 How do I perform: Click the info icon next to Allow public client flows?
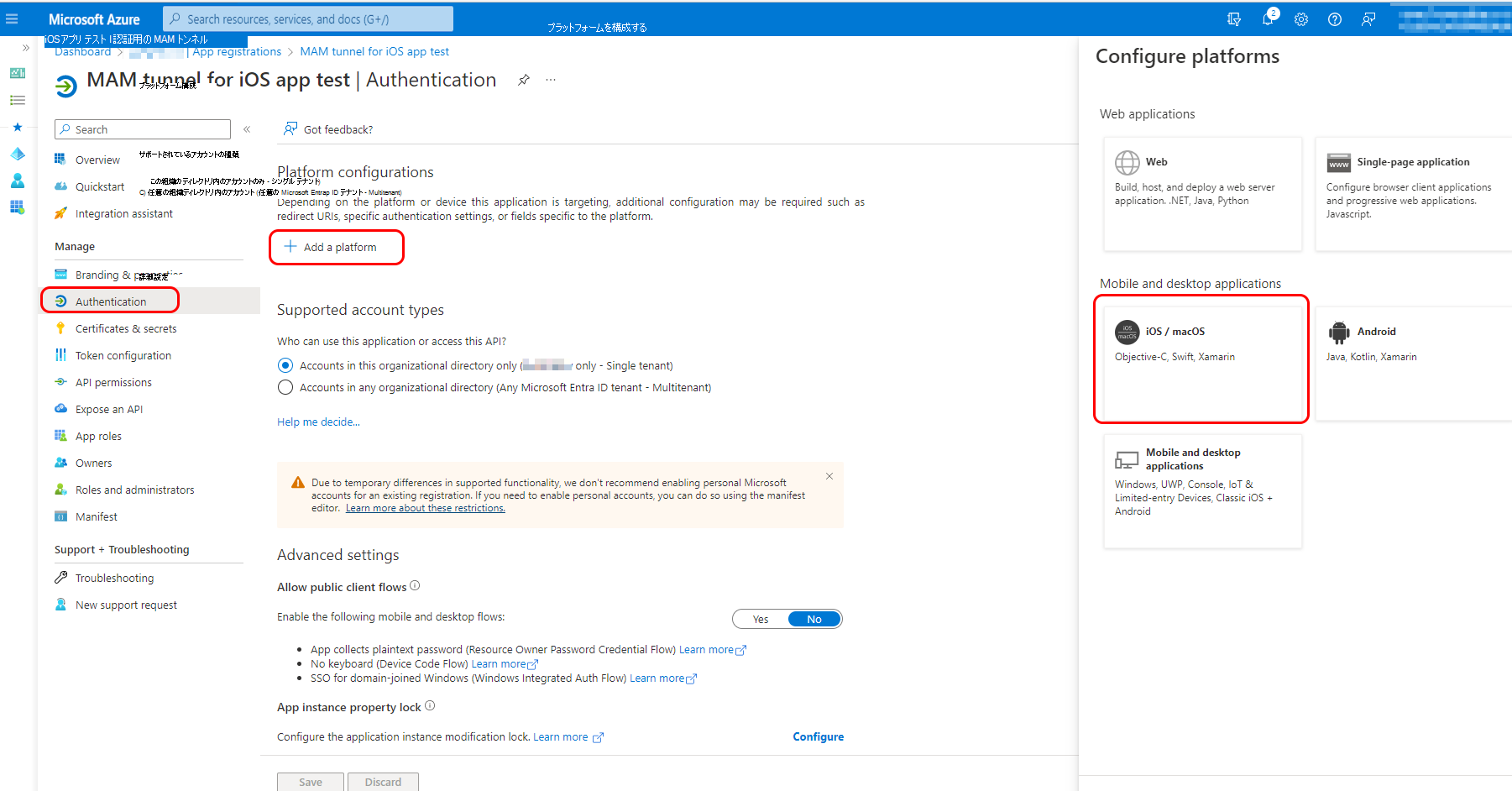pos(415,586)
